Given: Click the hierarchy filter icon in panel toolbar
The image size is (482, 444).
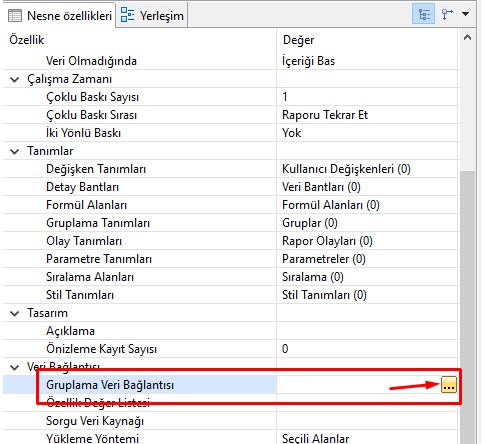Looking at the screenshot, I should [x=447, y=14].
